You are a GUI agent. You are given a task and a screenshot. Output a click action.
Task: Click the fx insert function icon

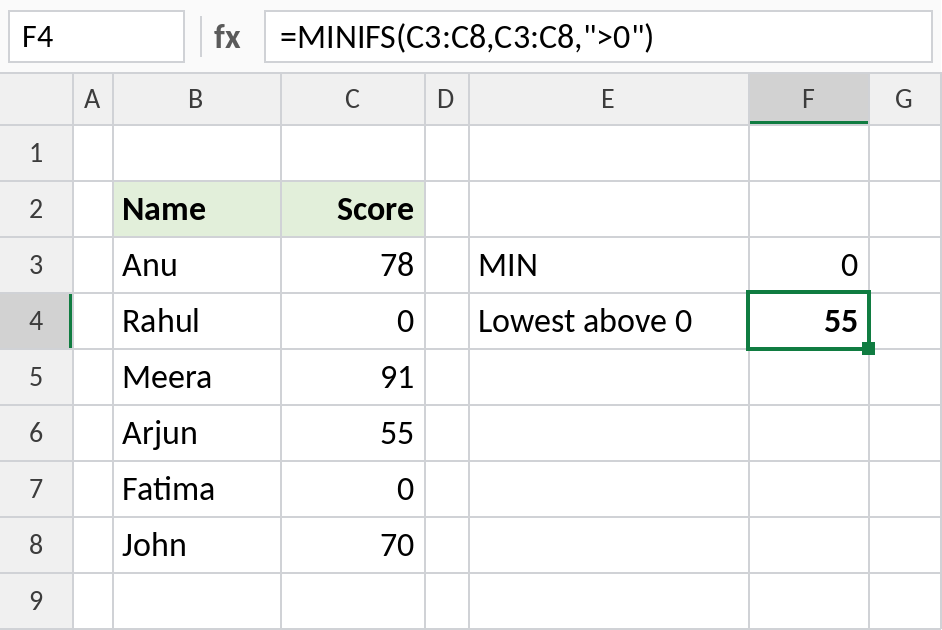[x=227, y=37]
